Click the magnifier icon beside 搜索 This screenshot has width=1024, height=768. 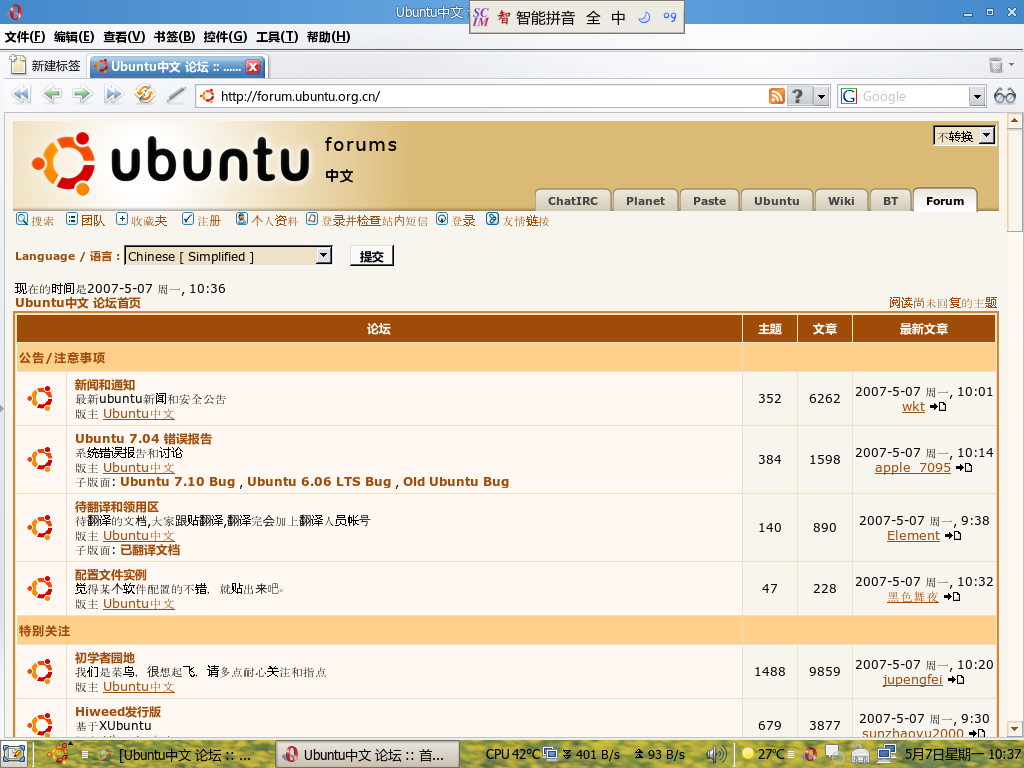[x=22, y=219]
